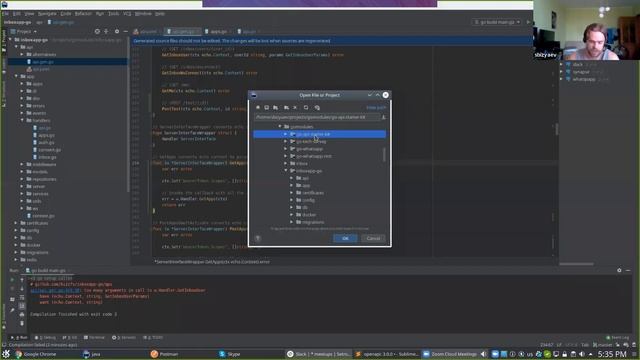Open the Navigate menu
Image resolution: width=640 pixels, height=360 pixels.
point(47,13)
